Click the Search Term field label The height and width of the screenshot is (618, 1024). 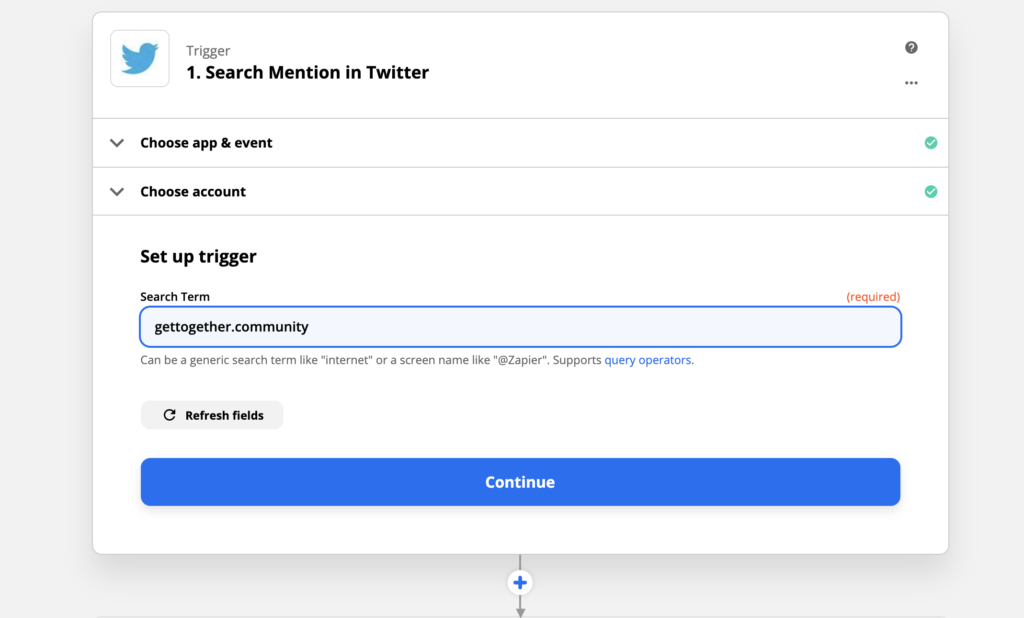(175, 297)
